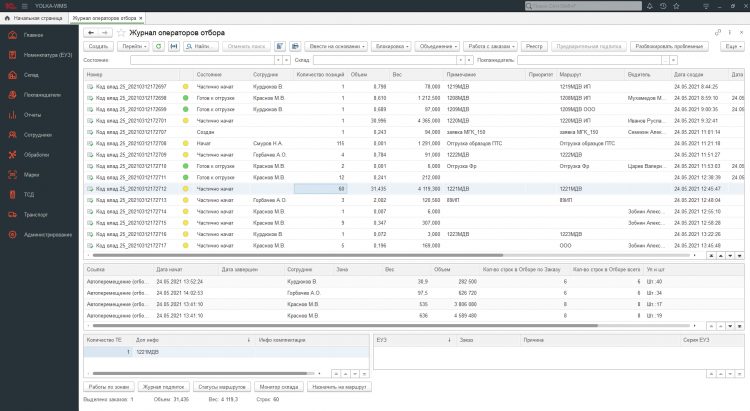Expand the Работа с заказом dropdown
This screenshot has width=750, height=411.
coord(489,46)
